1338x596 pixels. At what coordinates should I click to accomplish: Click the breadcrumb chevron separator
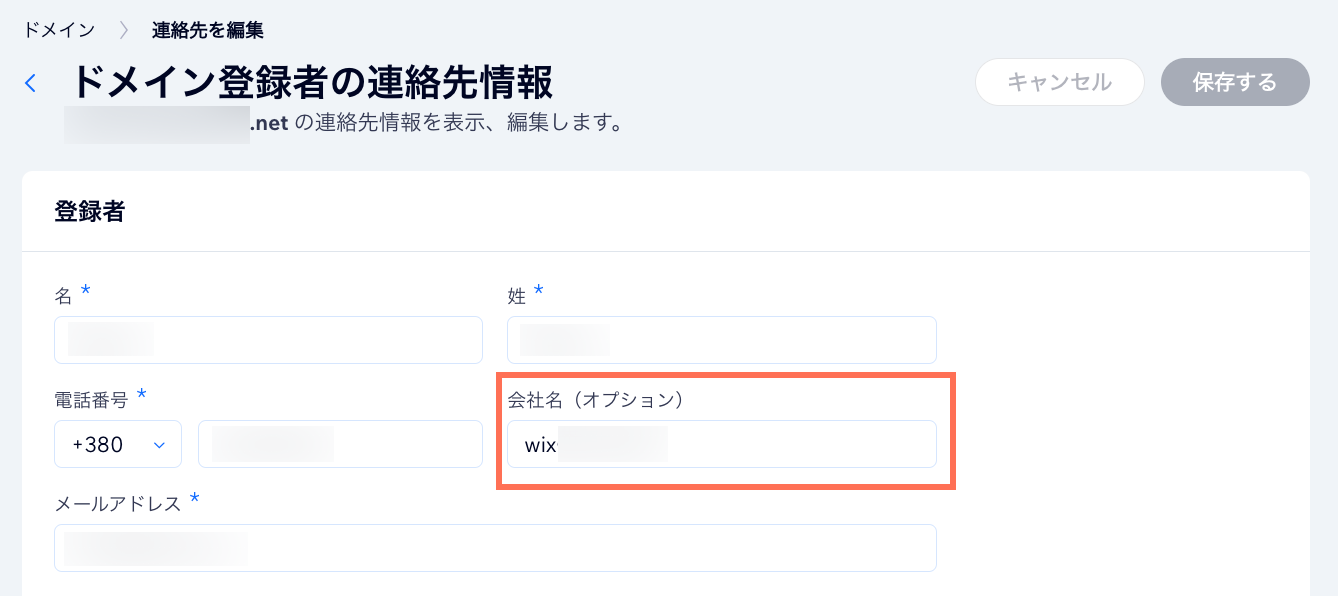click(x=124, y=30)
